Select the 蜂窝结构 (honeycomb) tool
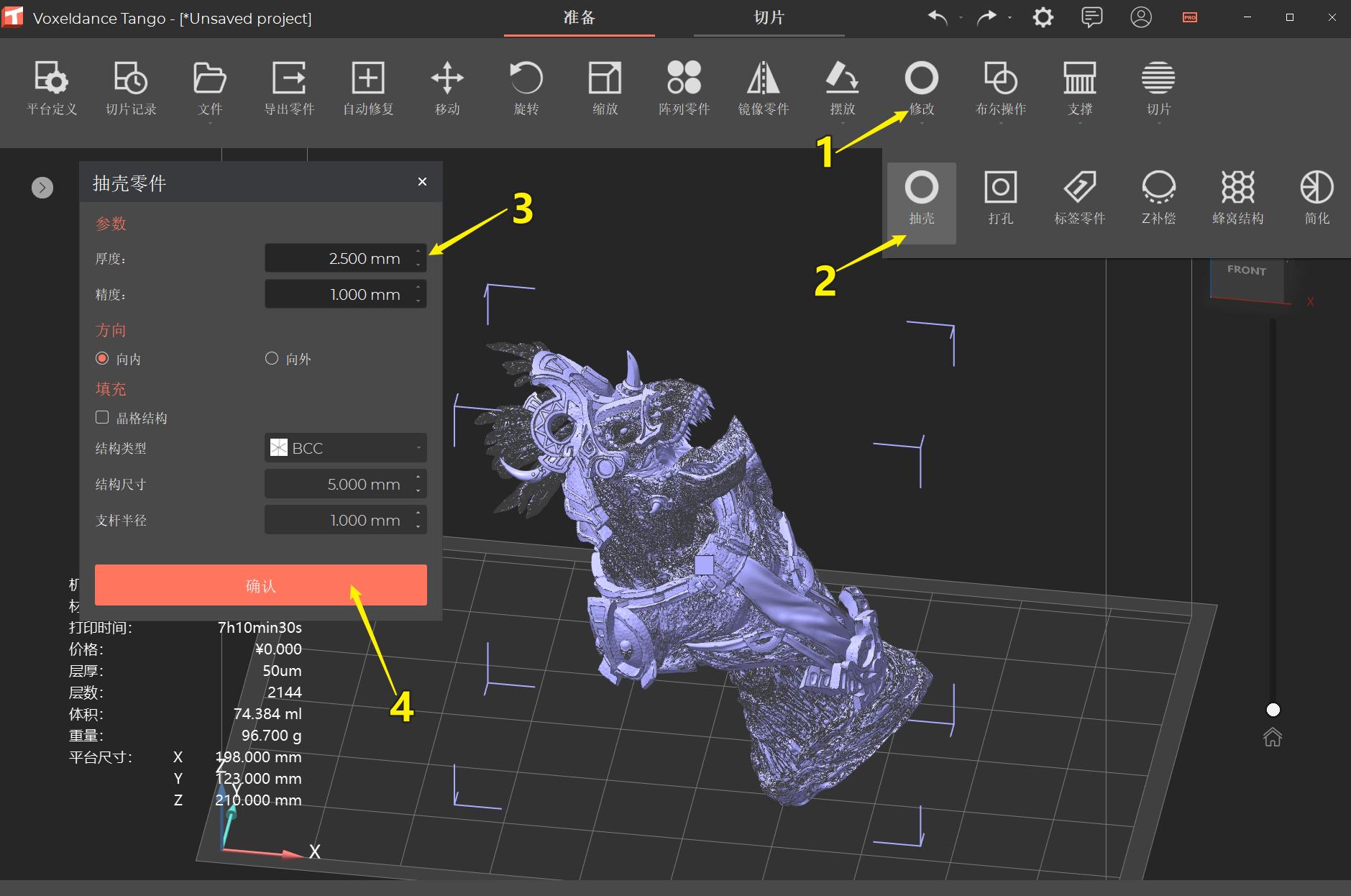Screen dimensions: 1351x896 pyautogui.click(x=1238, y=198)
